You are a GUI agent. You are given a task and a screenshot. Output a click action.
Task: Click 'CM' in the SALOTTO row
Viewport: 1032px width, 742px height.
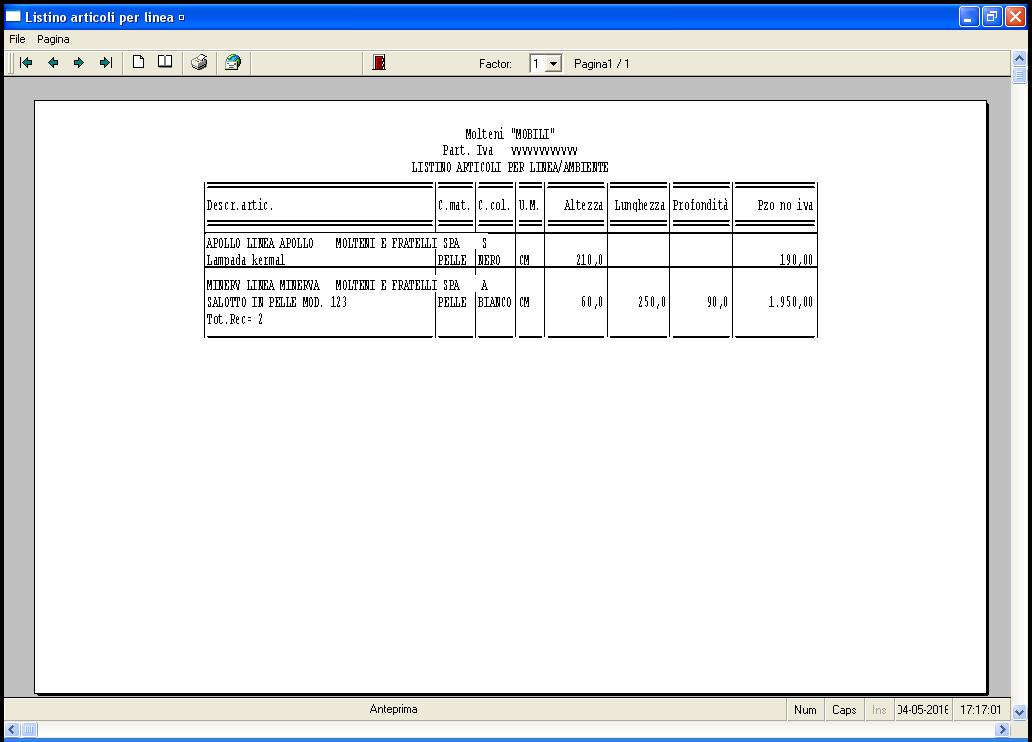tap(525, 302)
